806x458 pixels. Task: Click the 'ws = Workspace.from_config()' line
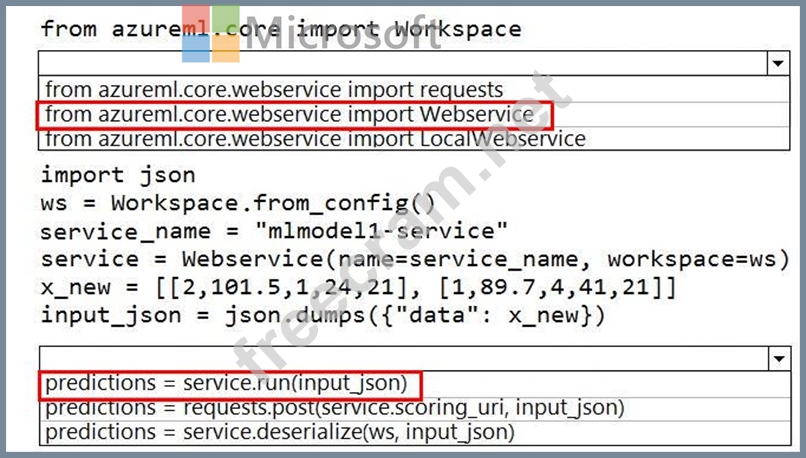pos(238,203)
